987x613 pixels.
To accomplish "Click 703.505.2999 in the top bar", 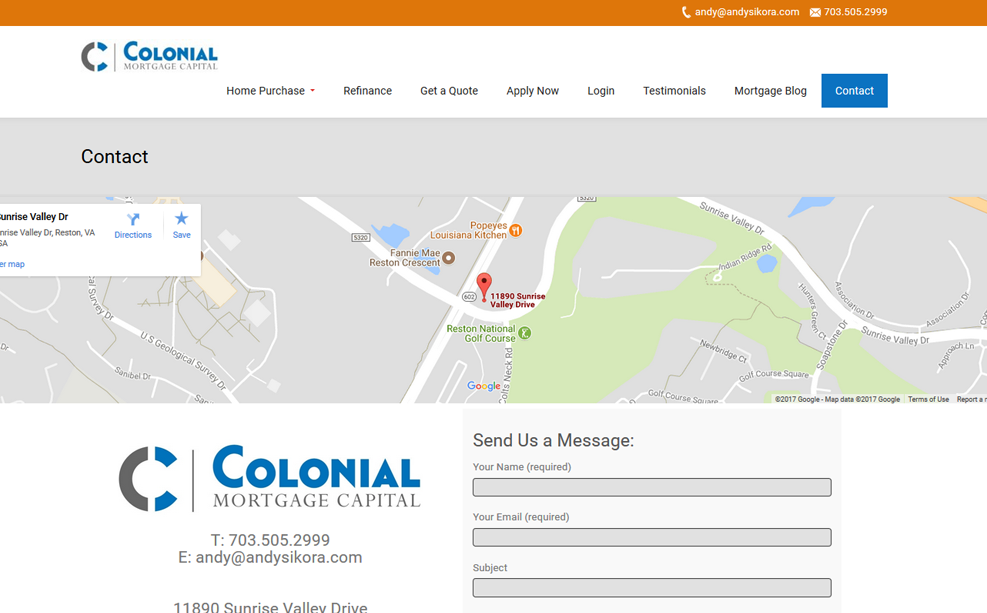I will click(x=855, y=12).
